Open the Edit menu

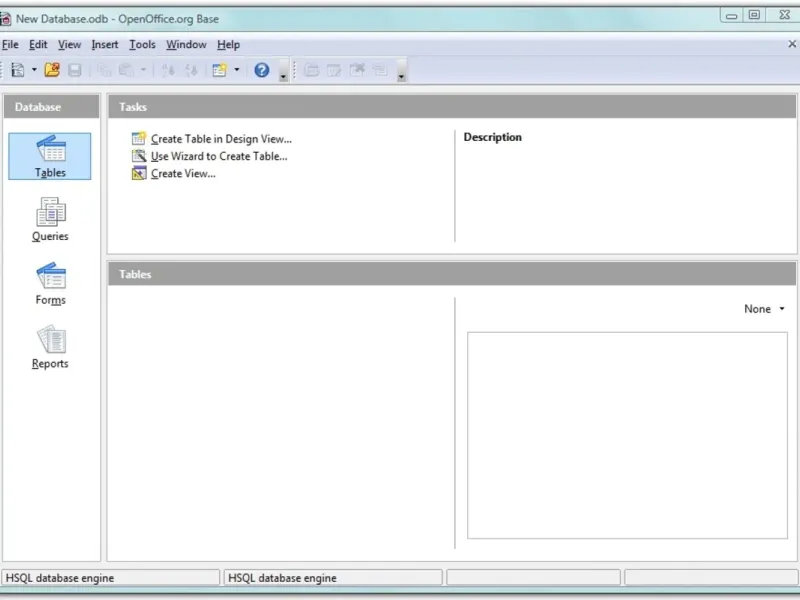pyautogui.click(x=38, y=45)
